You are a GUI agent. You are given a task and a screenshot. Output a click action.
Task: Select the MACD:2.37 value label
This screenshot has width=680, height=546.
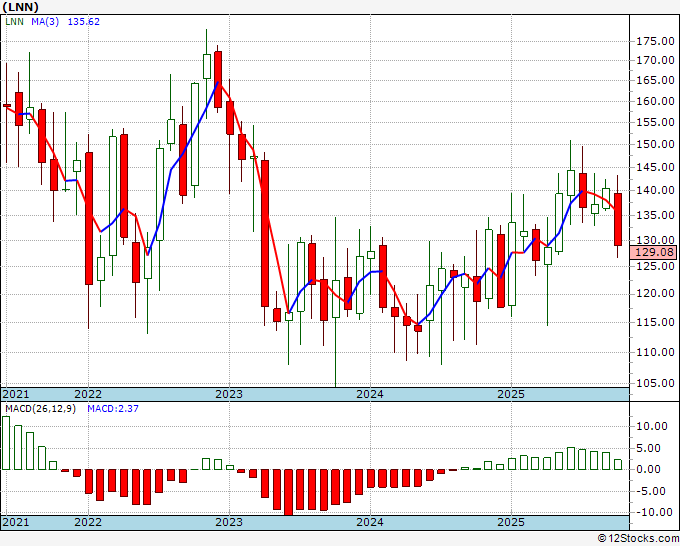point(113,409)
